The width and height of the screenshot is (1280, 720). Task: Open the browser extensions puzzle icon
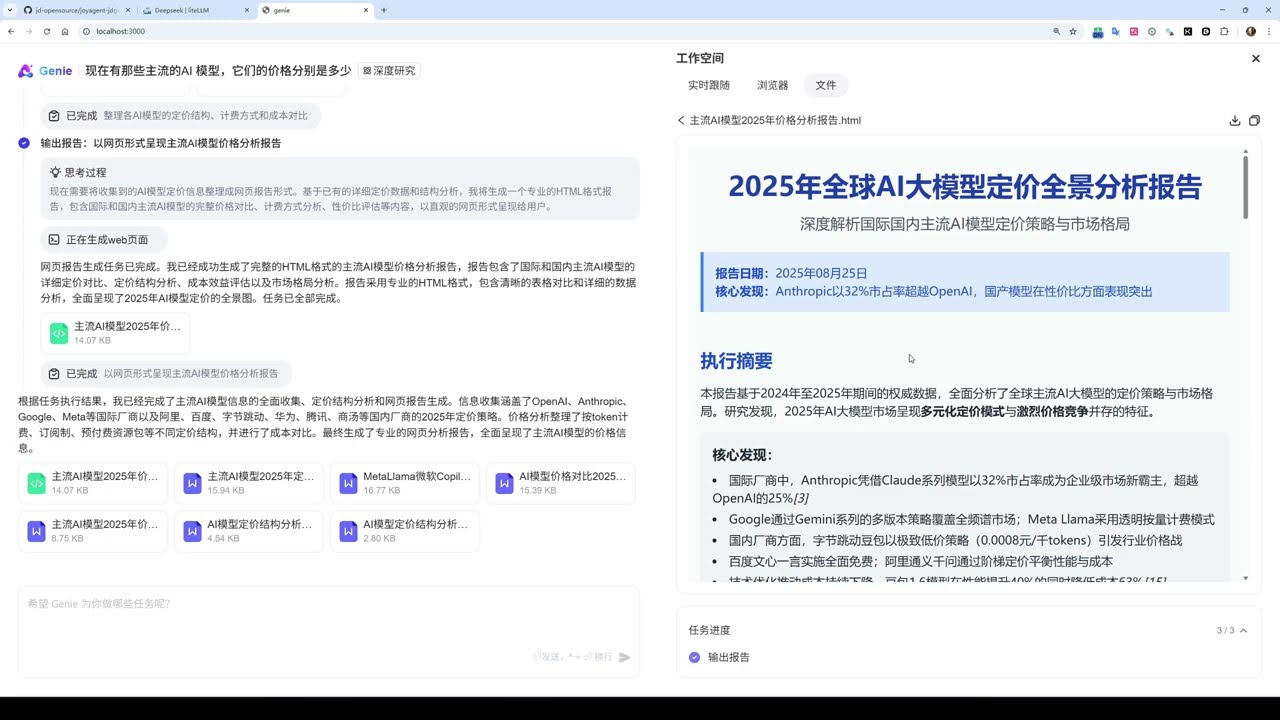click(x=1224, y=31)
